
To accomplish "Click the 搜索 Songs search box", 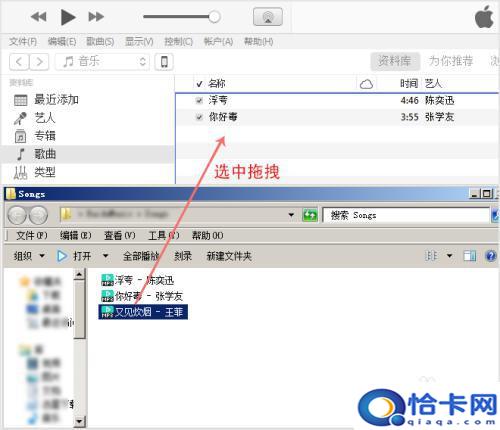I will point(406,215).
